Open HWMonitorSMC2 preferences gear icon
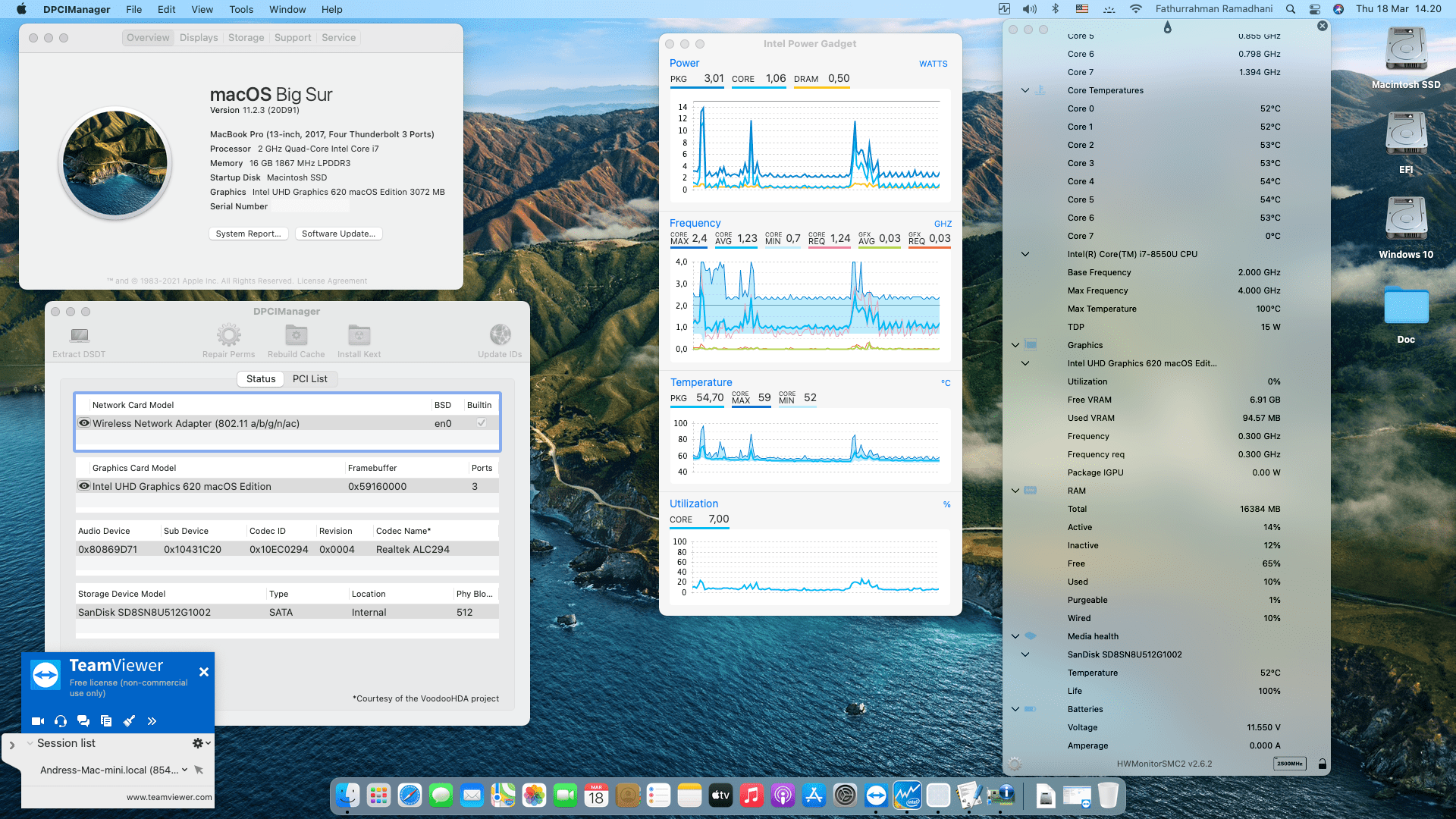The width and height of the screenshot is (1456, 819). (x=1015, y=764)
